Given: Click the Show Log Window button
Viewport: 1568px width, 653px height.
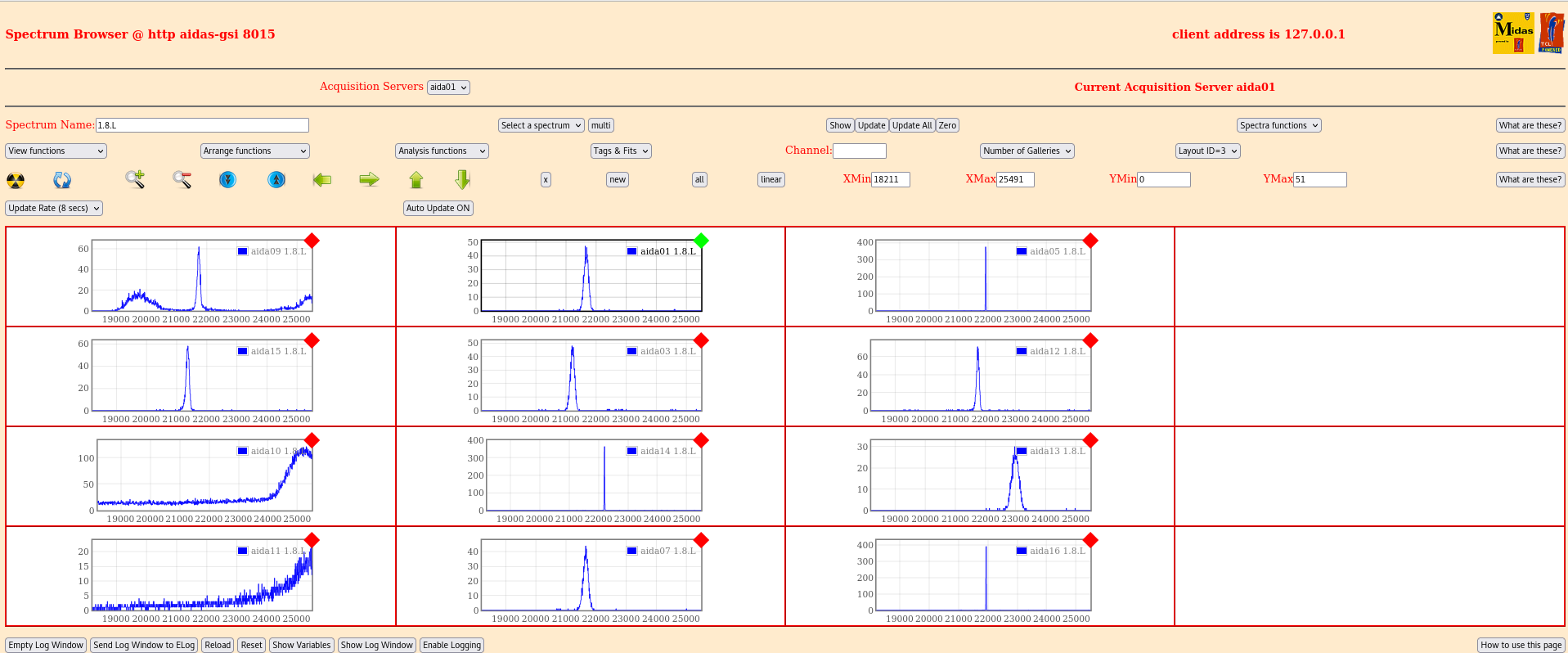Looking at the screenshot, I should (377, 645).
